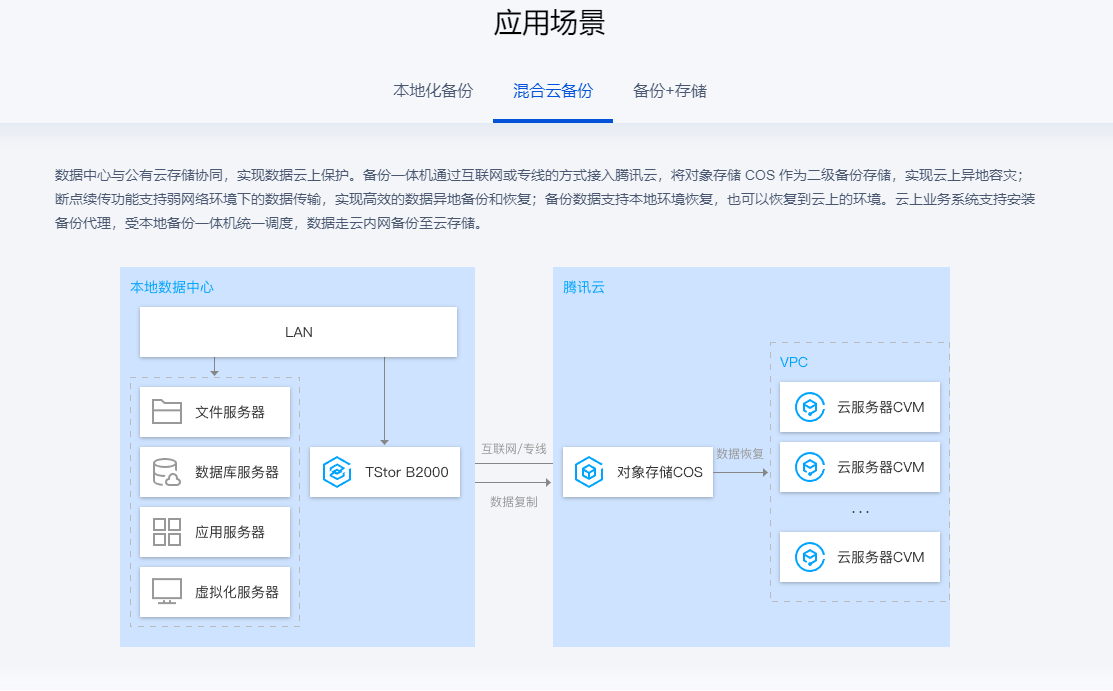Click the 虚拟化服务器 monitor icon
The image size is (1113, 691).
point(167,592)
